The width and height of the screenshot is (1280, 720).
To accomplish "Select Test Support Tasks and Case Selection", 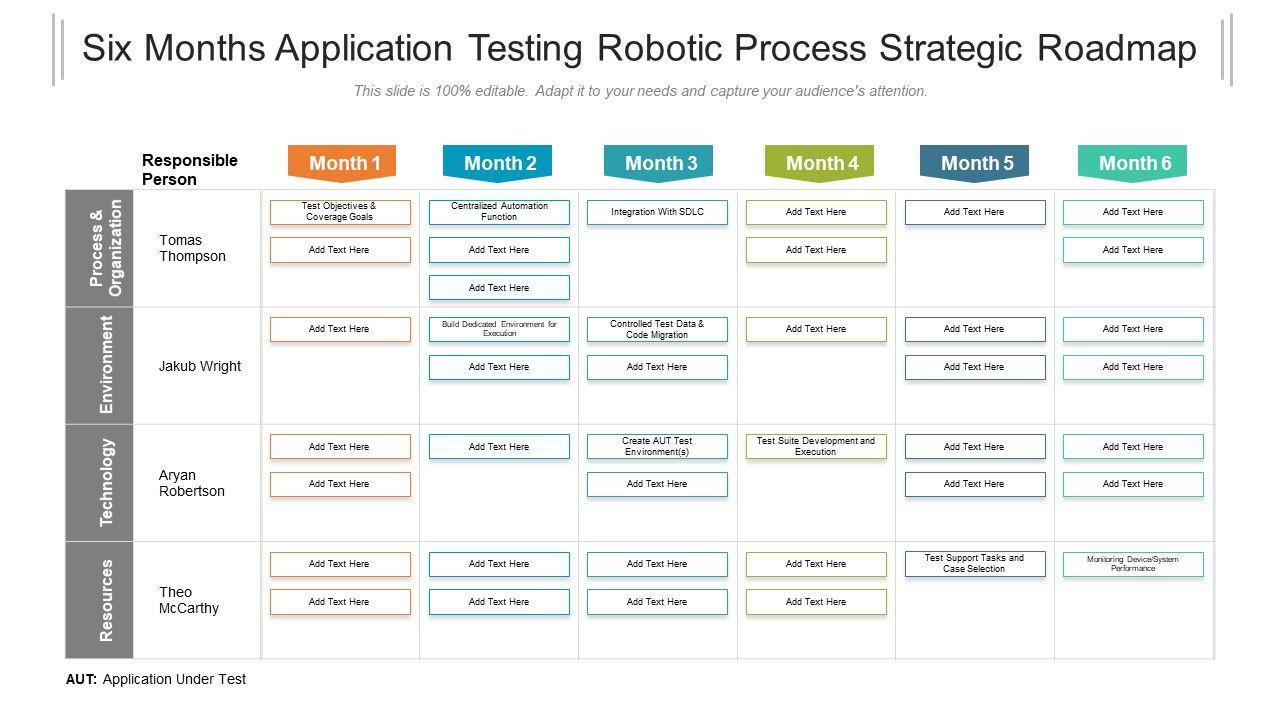I will 975,564.
